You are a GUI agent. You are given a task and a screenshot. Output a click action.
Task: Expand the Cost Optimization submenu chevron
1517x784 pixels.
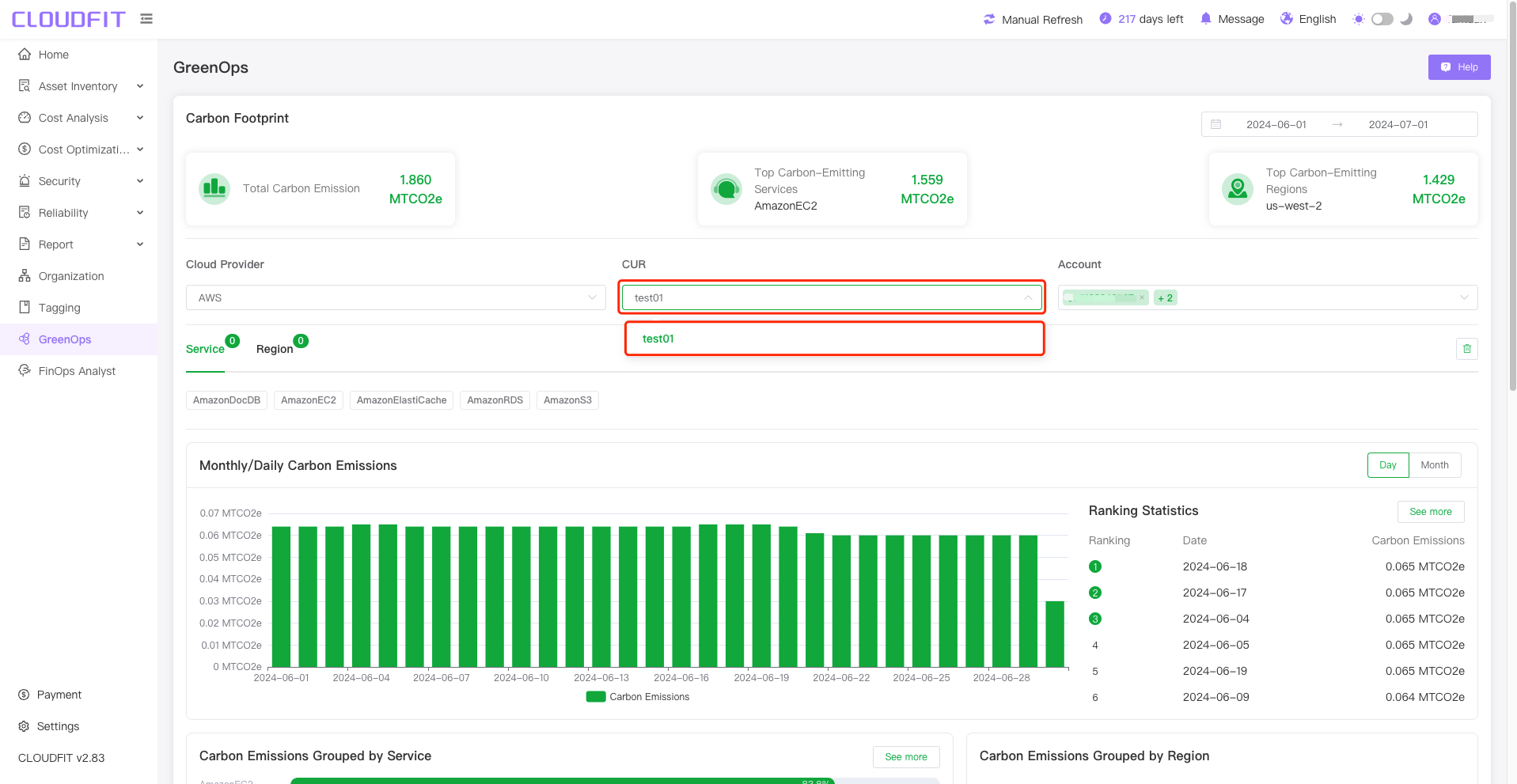pyautogui.click(x=140, y=150)
